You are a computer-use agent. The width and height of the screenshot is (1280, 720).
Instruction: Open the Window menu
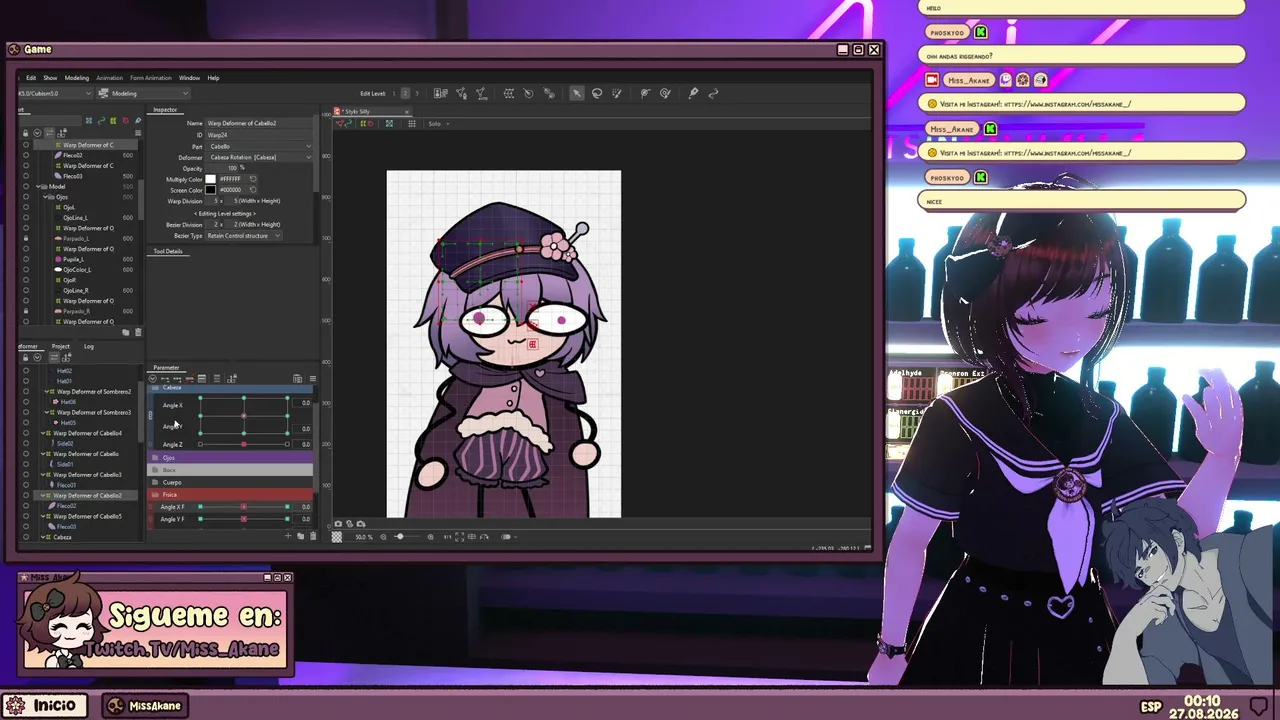point(189,77)
